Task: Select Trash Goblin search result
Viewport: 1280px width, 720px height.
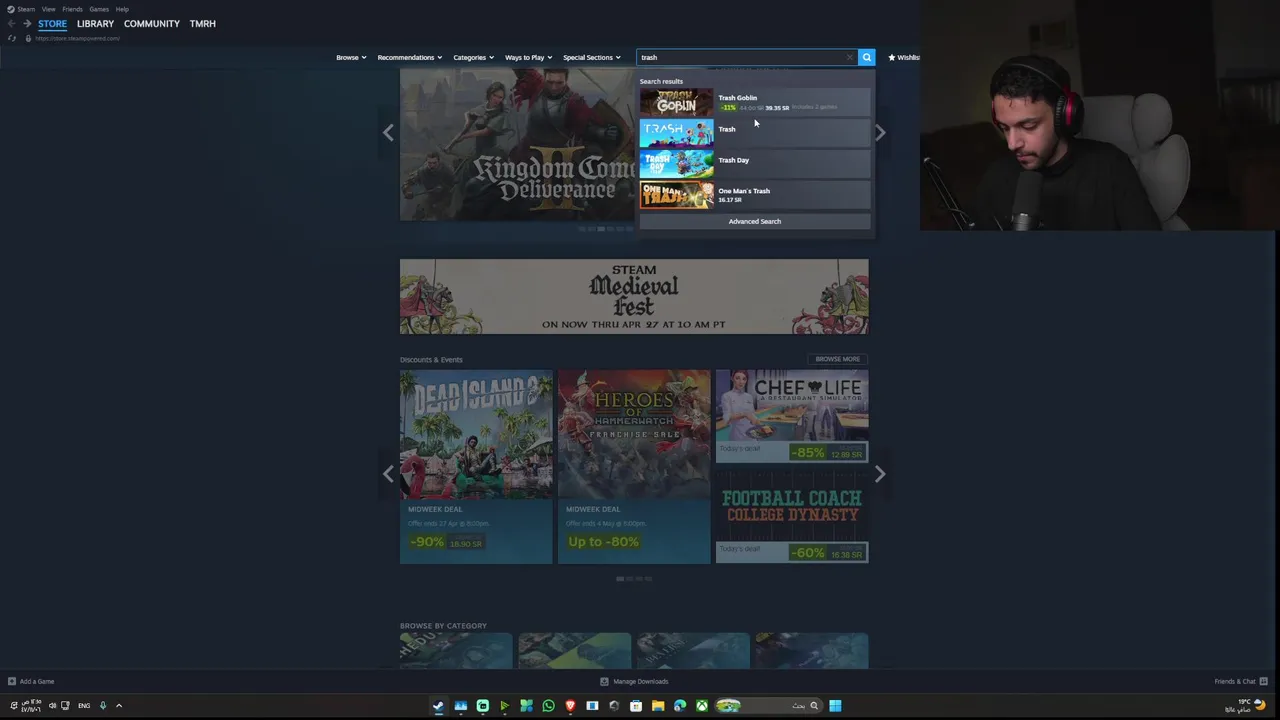Action: point(755,102)
